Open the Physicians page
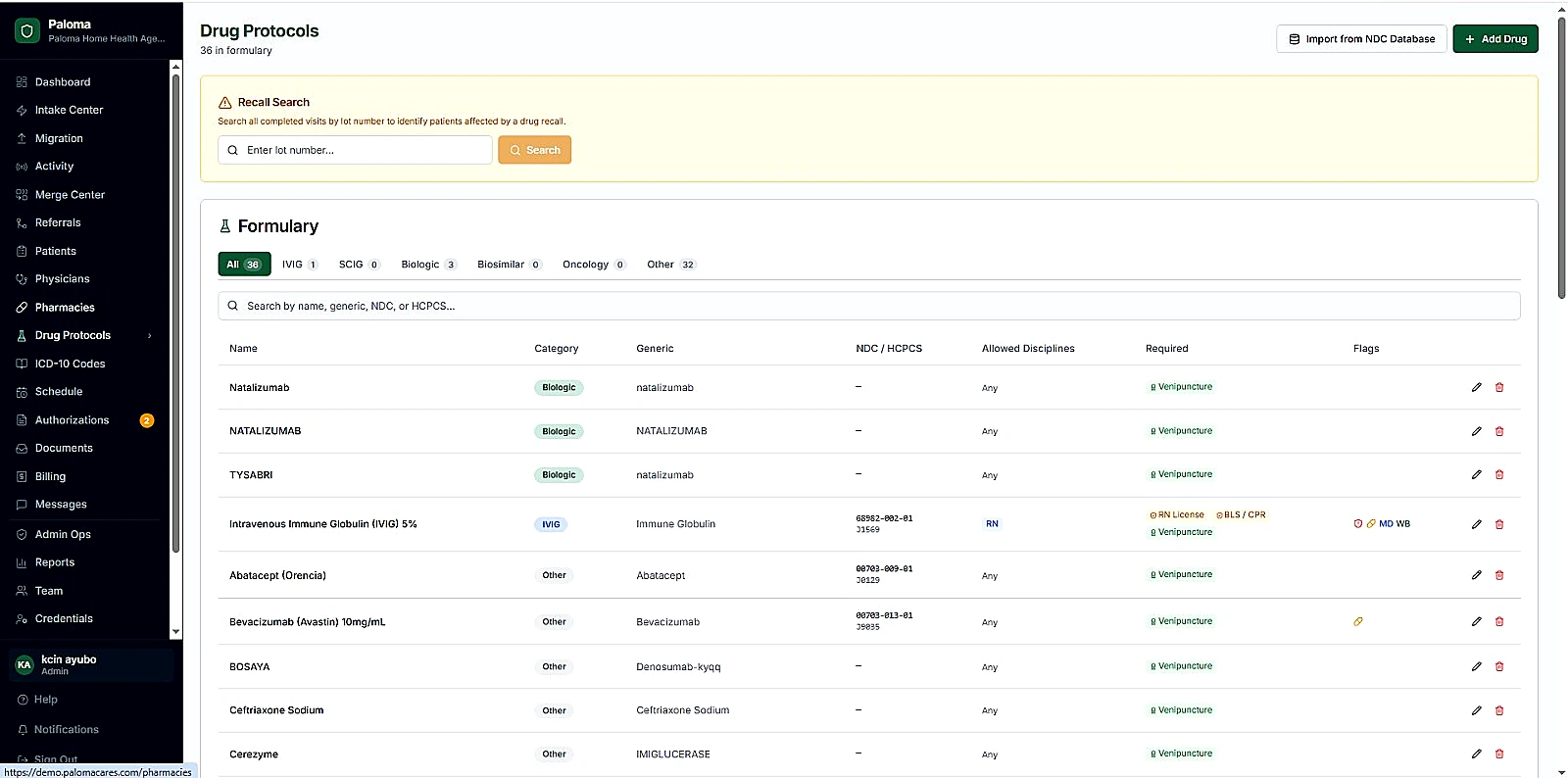1568x778 pixels. pos(62,279)
